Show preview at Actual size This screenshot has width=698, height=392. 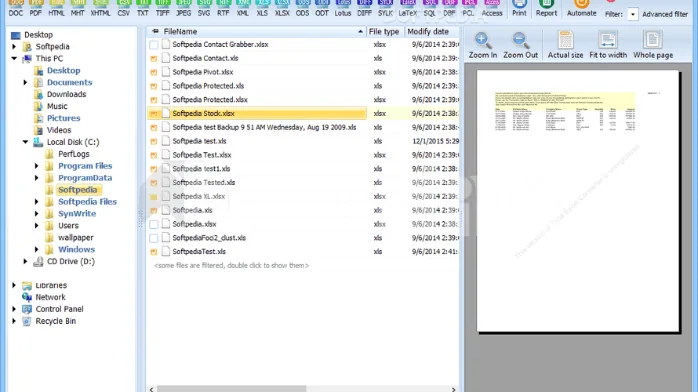[x=565, y=45]
